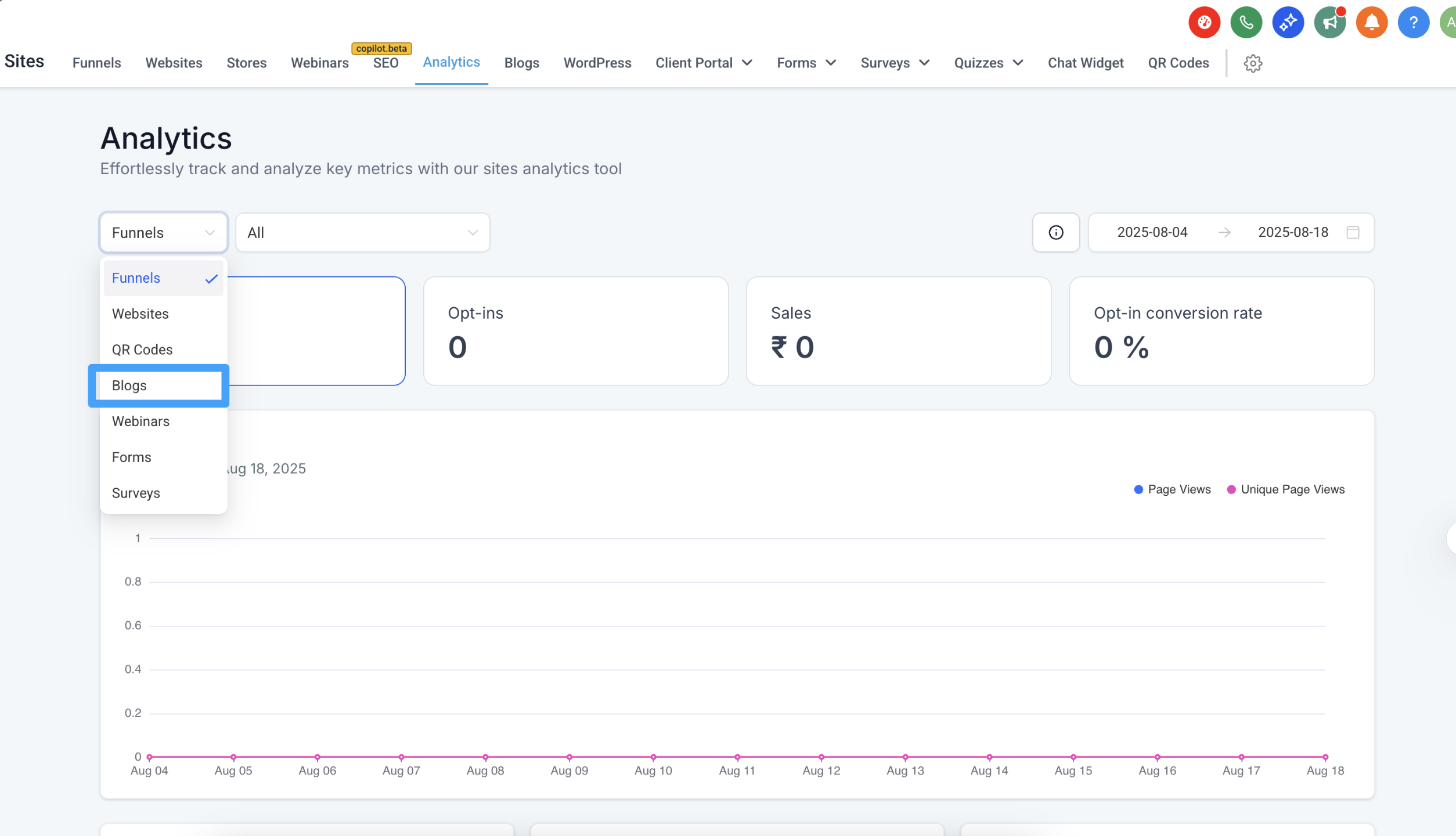Toggle Unique Page Views legend series
This screenshot has height=836, width=1456.
[x=1285, y=489]
